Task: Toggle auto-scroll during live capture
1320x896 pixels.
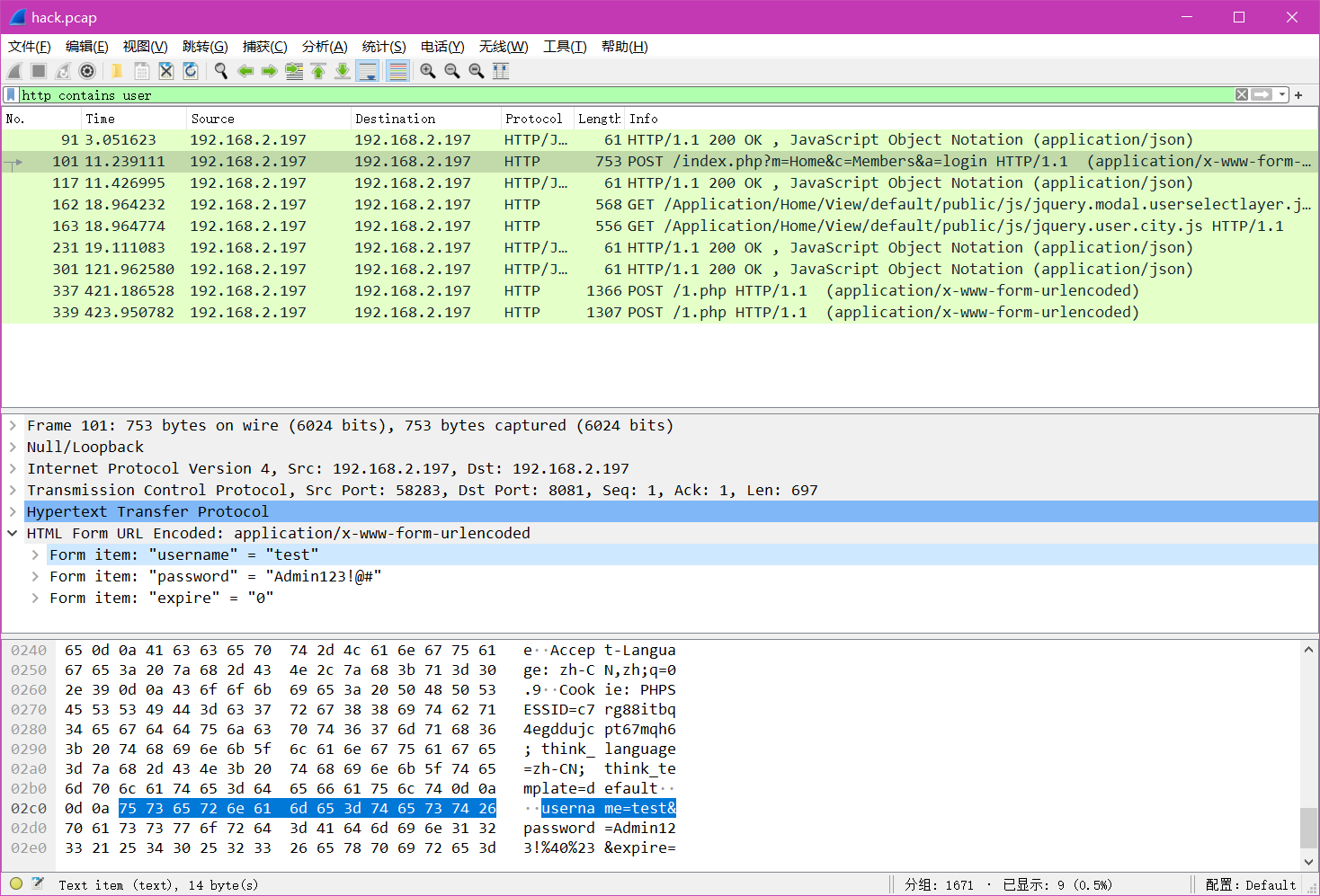Action: [x=367, y=71]
